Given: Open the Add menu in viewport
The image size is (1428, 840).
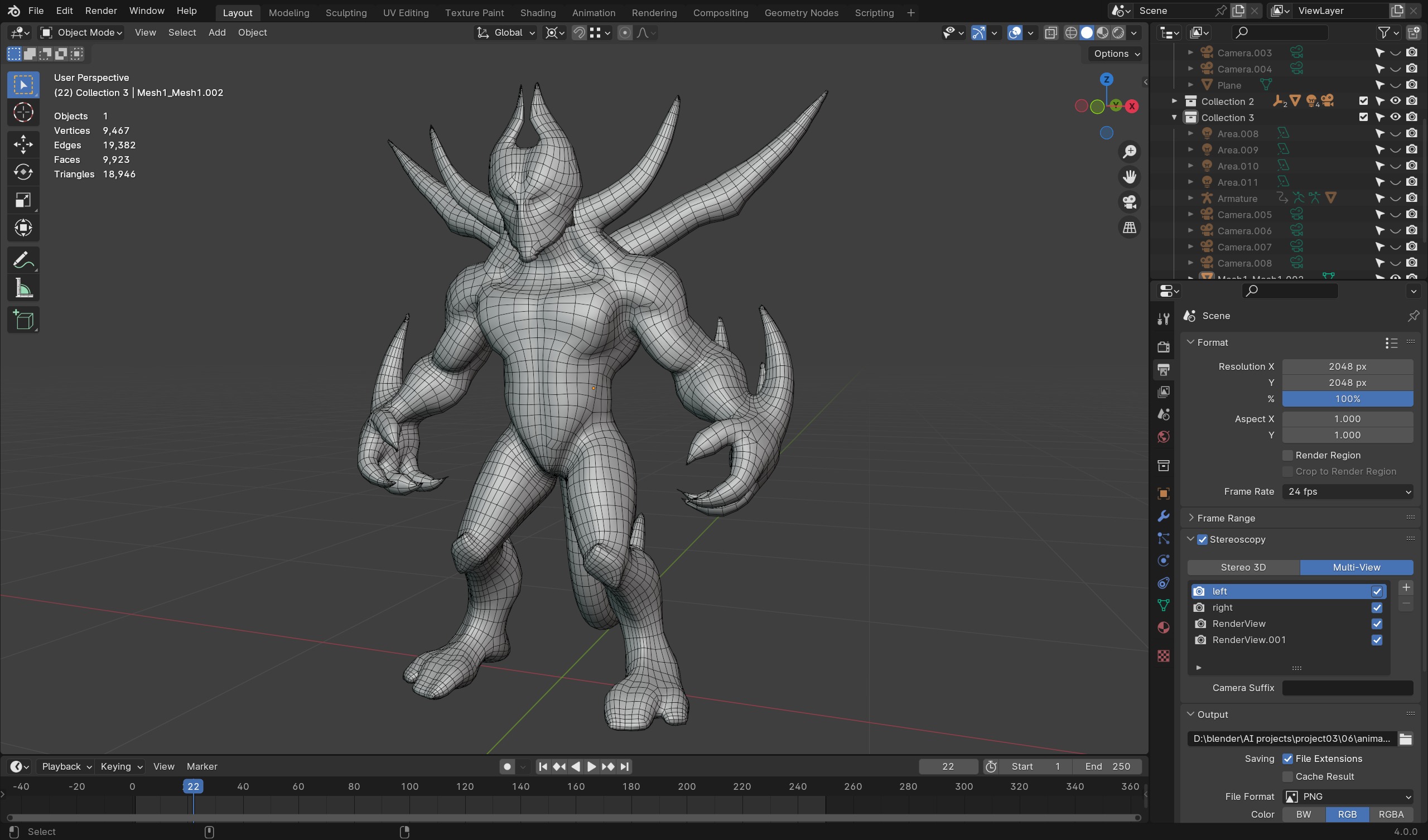Looking at the screenshot, I should (x=217, y=33).
